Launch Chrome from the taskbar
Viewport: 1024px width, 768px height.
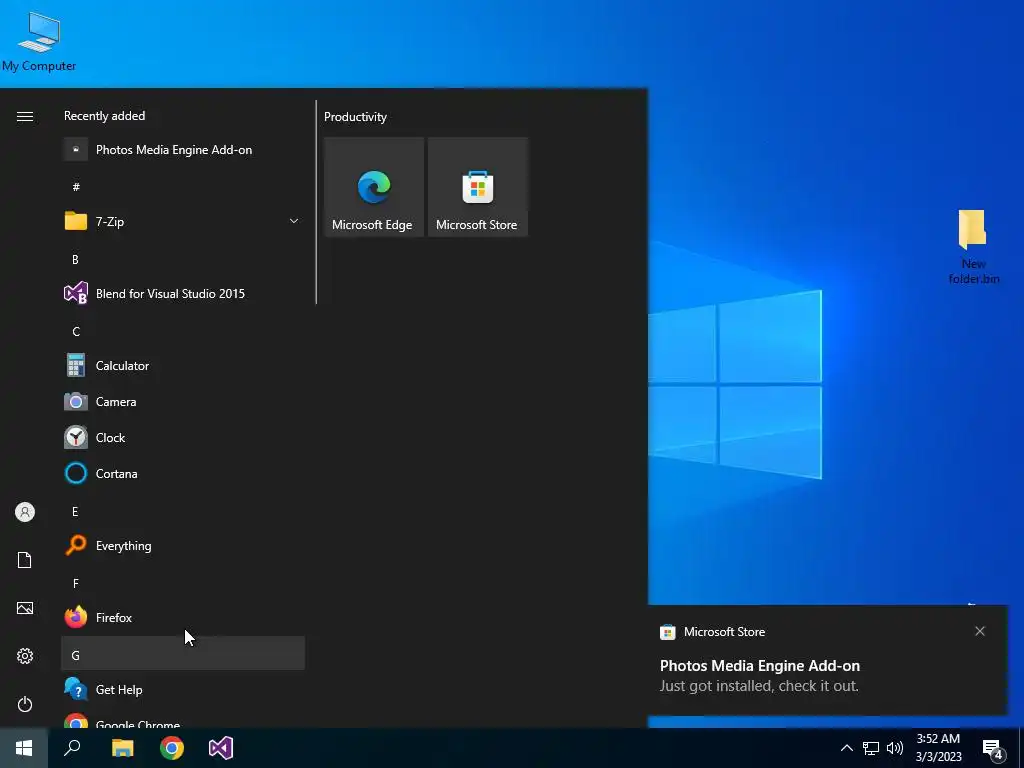click(172, 748)
